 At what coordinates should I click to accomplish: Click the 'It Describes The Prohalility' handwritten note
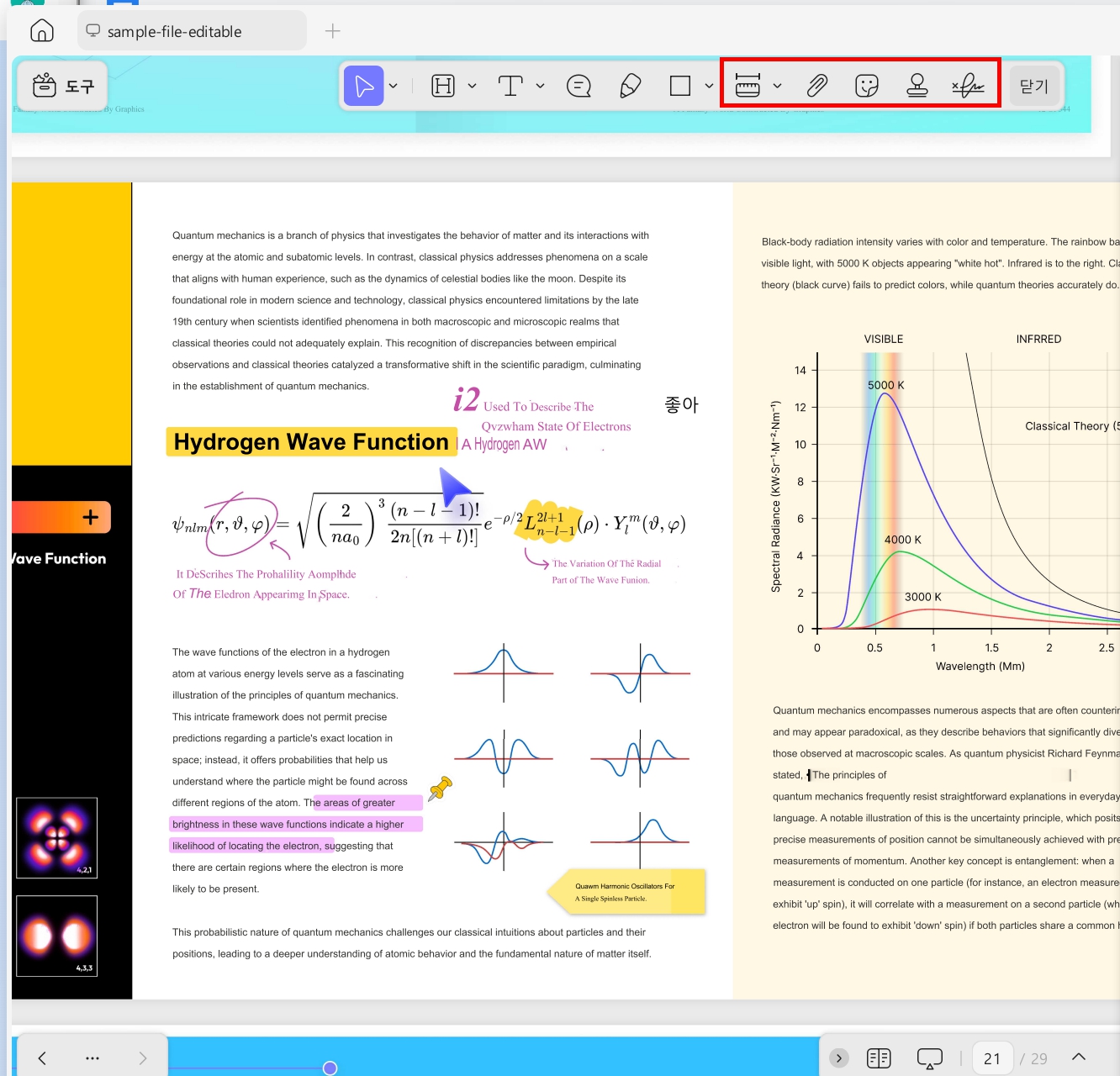point(266,574)
